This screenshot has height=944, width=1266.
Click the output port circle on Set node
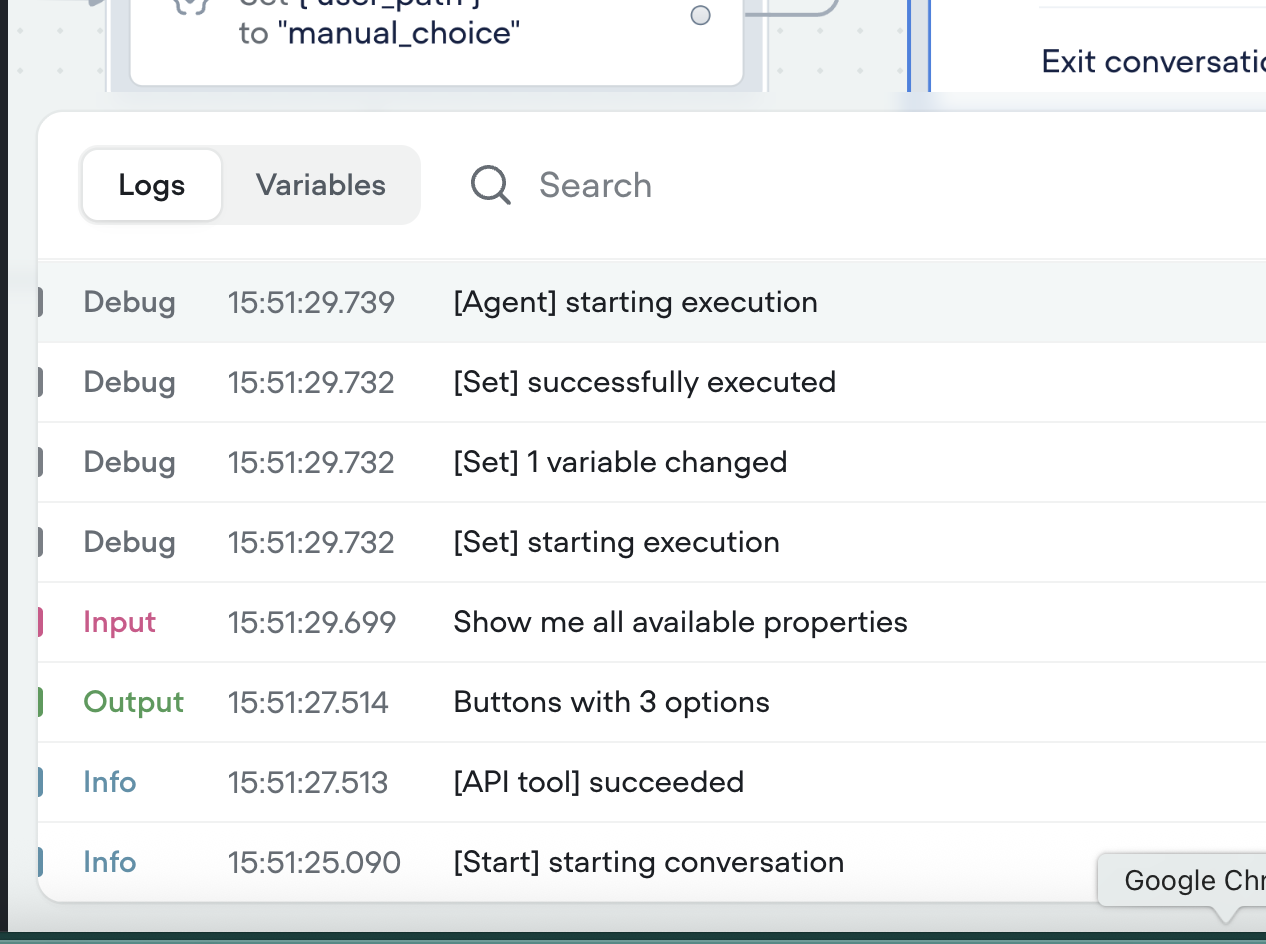[x=700, y=15]
